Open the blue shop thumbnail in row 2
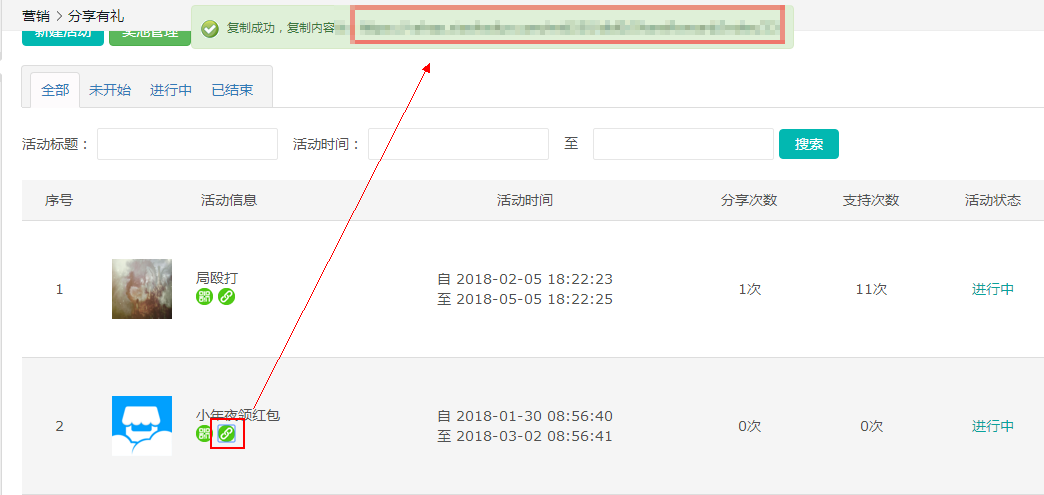 pyautogui.click(x=141, y=426)
